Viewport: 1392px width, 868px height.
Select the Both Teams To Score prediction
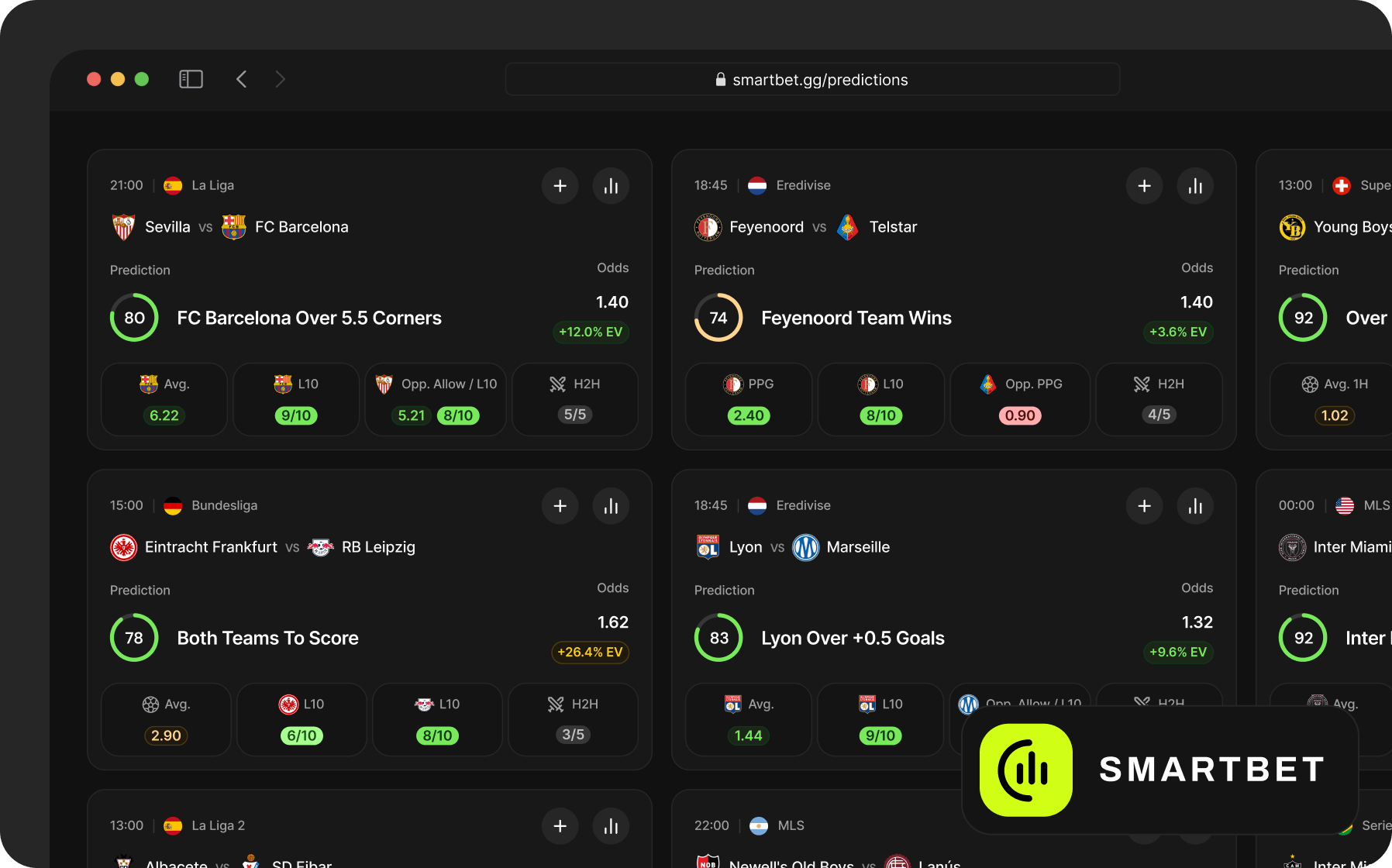coord(267,638)
